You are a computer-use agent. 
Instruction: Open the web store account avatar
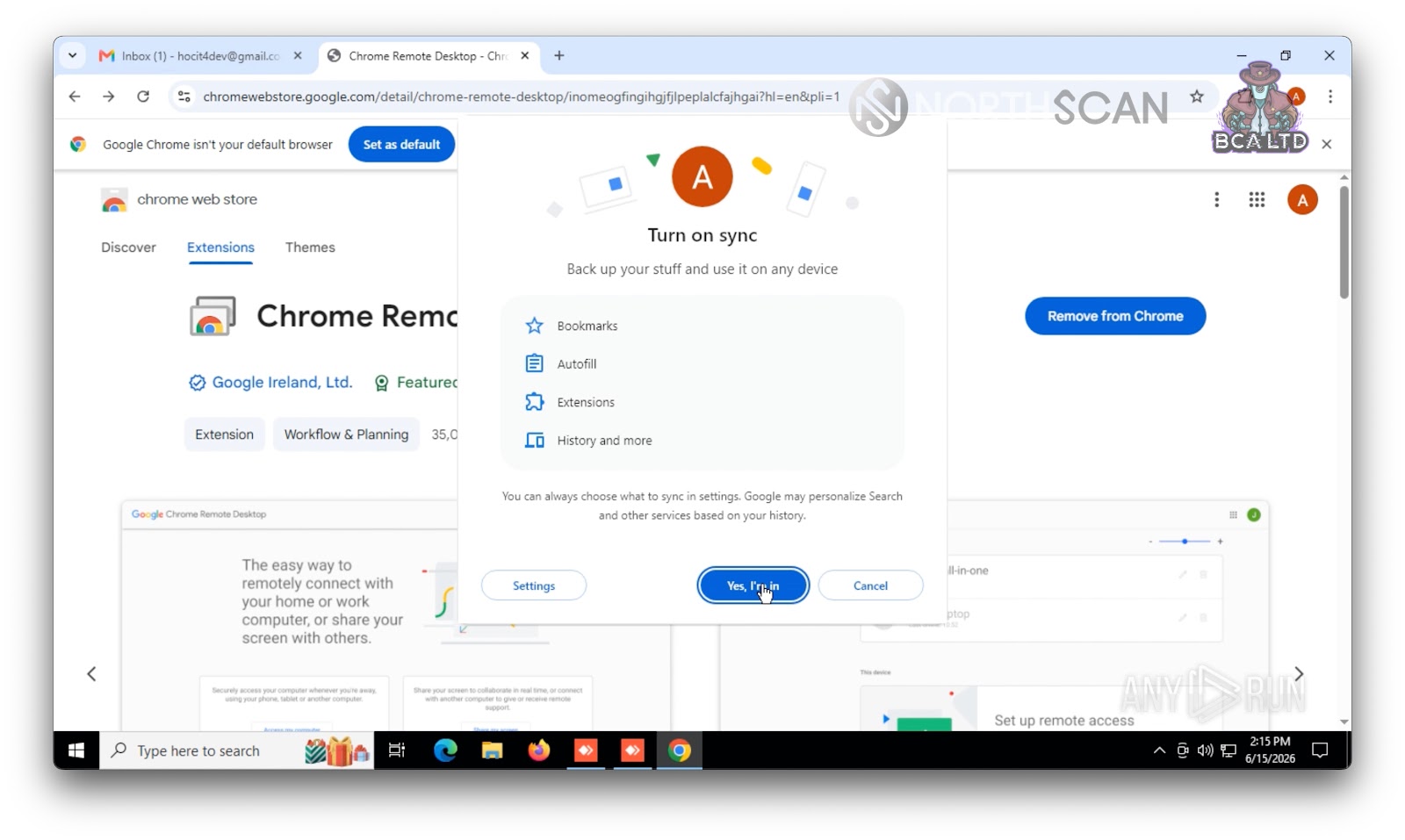(1302, 200)
